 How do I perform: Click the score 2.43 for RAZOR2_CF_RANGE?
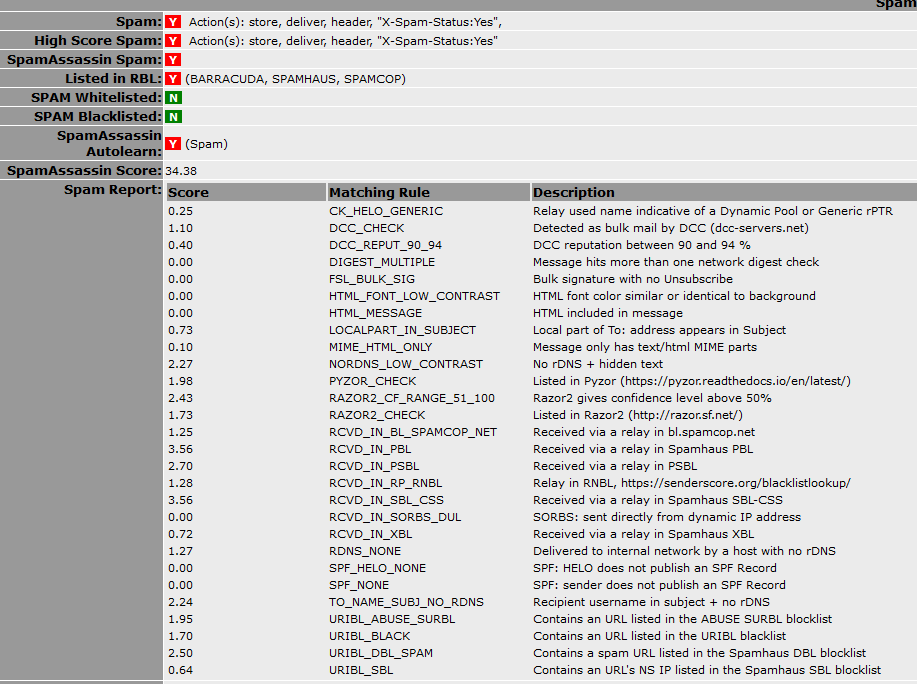(181, 398)
